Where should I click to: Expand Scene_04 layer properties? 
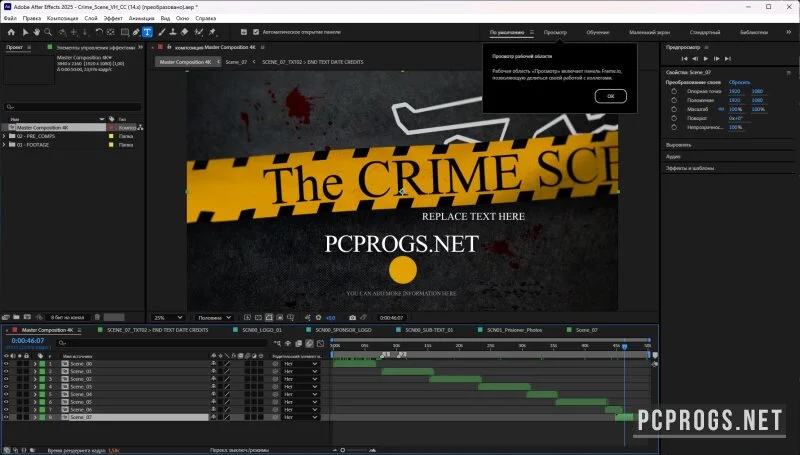point(35,394)
